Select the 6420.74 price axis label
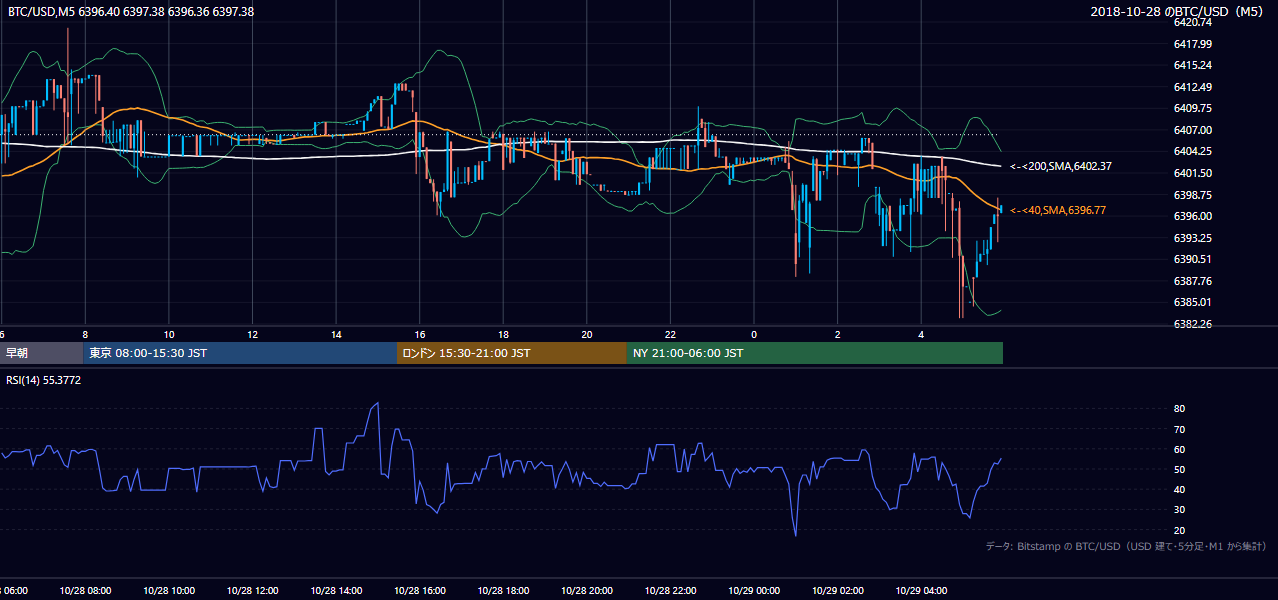This screenshot has width=1278, height=600. [x=1193, y=22]
